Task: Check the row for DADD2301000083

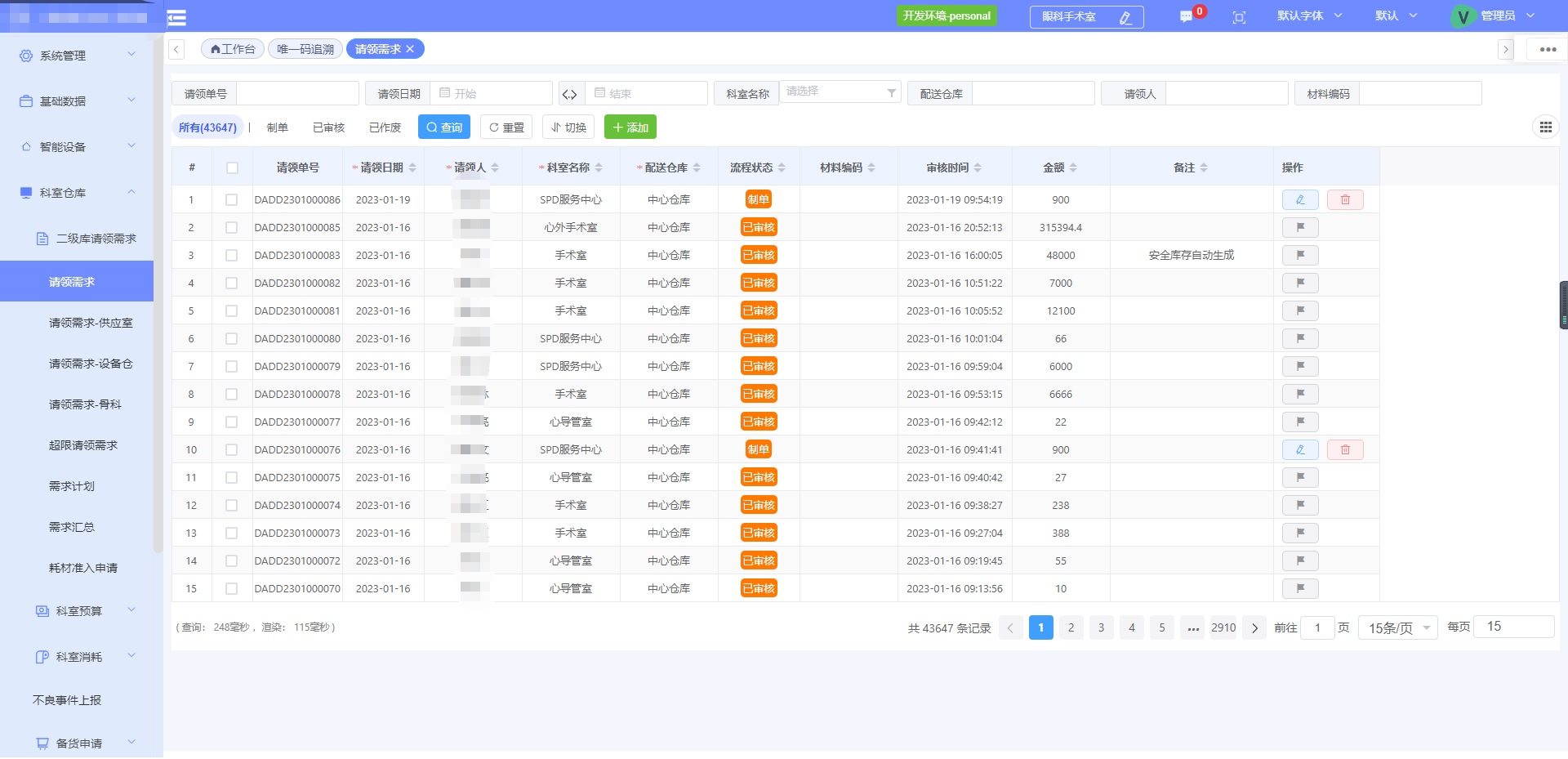Action: pos(232,255)
